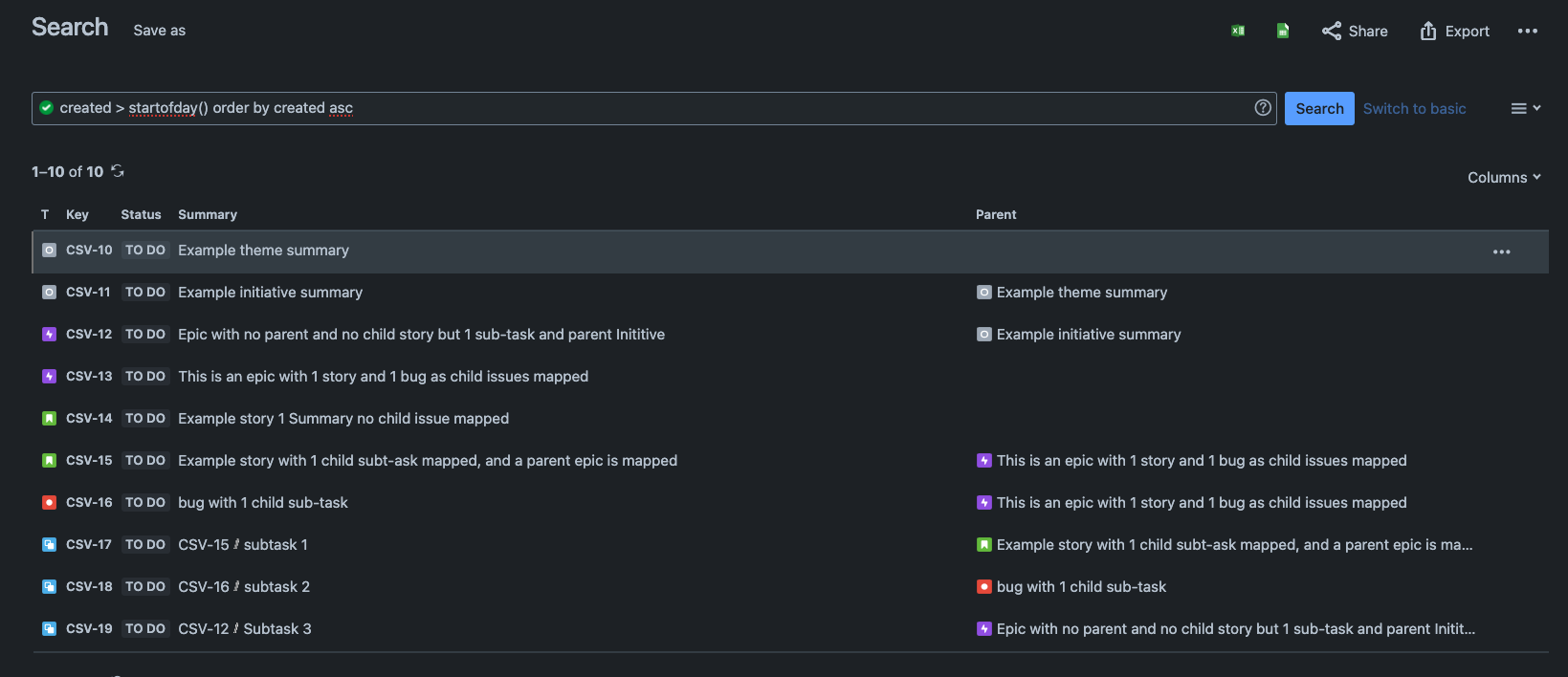Screen dimensions: 1568x677
Task: Open the top-right more actions ellipsis
Action: pyautogui.click(x=1528, y=31)
